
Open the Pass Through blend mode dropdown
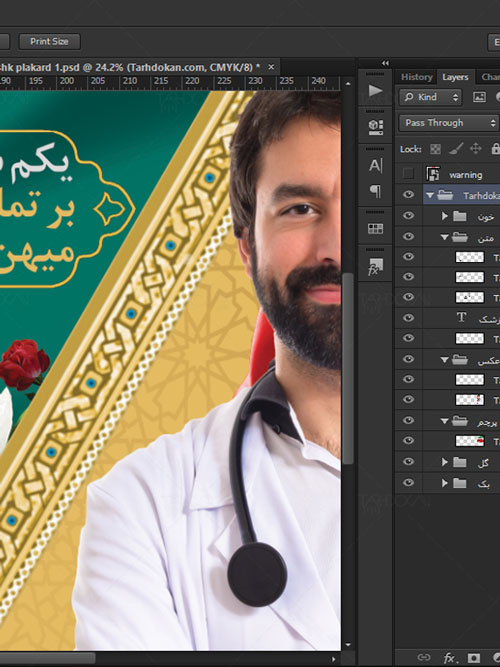click(449, 123)
